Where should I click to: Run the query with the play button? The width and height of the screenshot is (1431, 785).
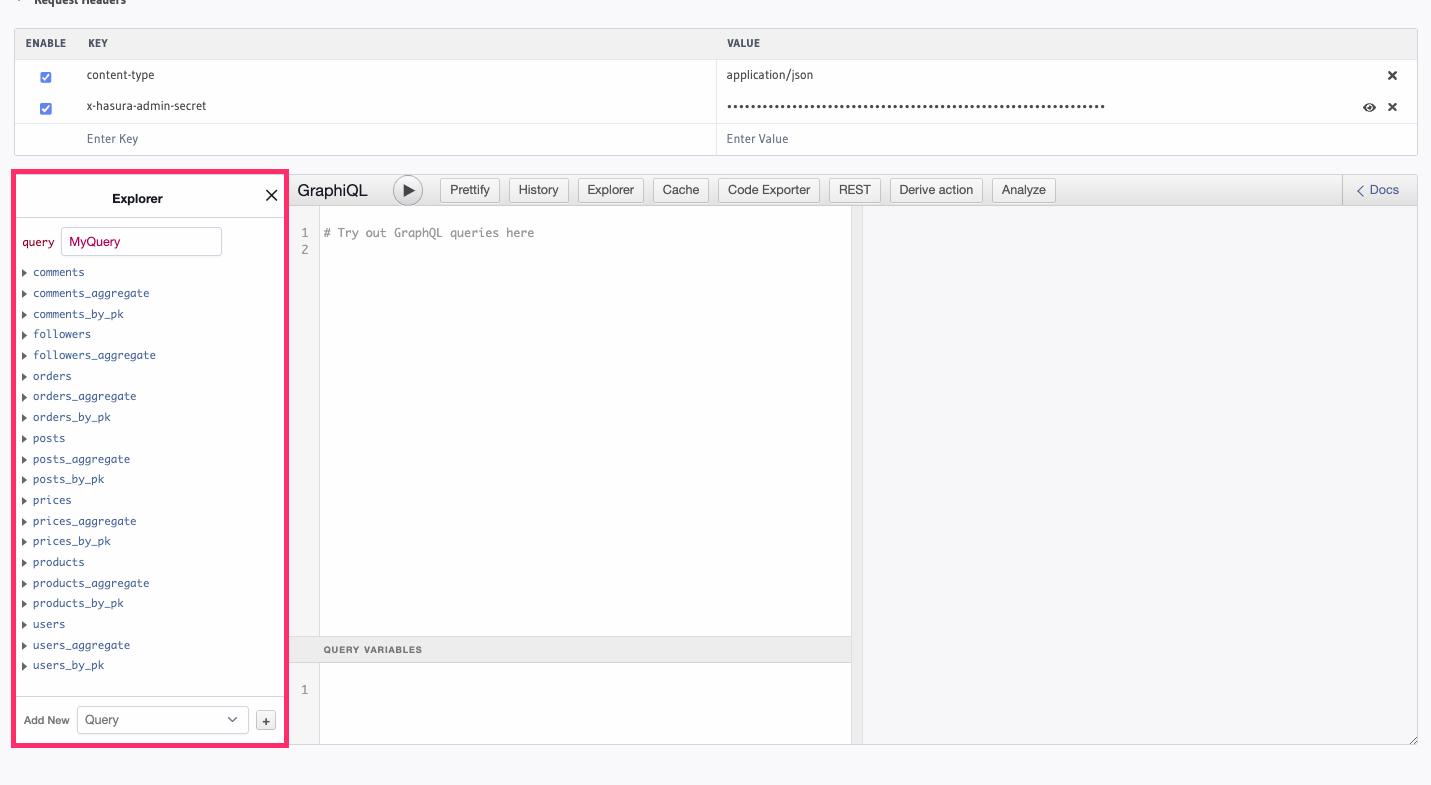(407, 189)
